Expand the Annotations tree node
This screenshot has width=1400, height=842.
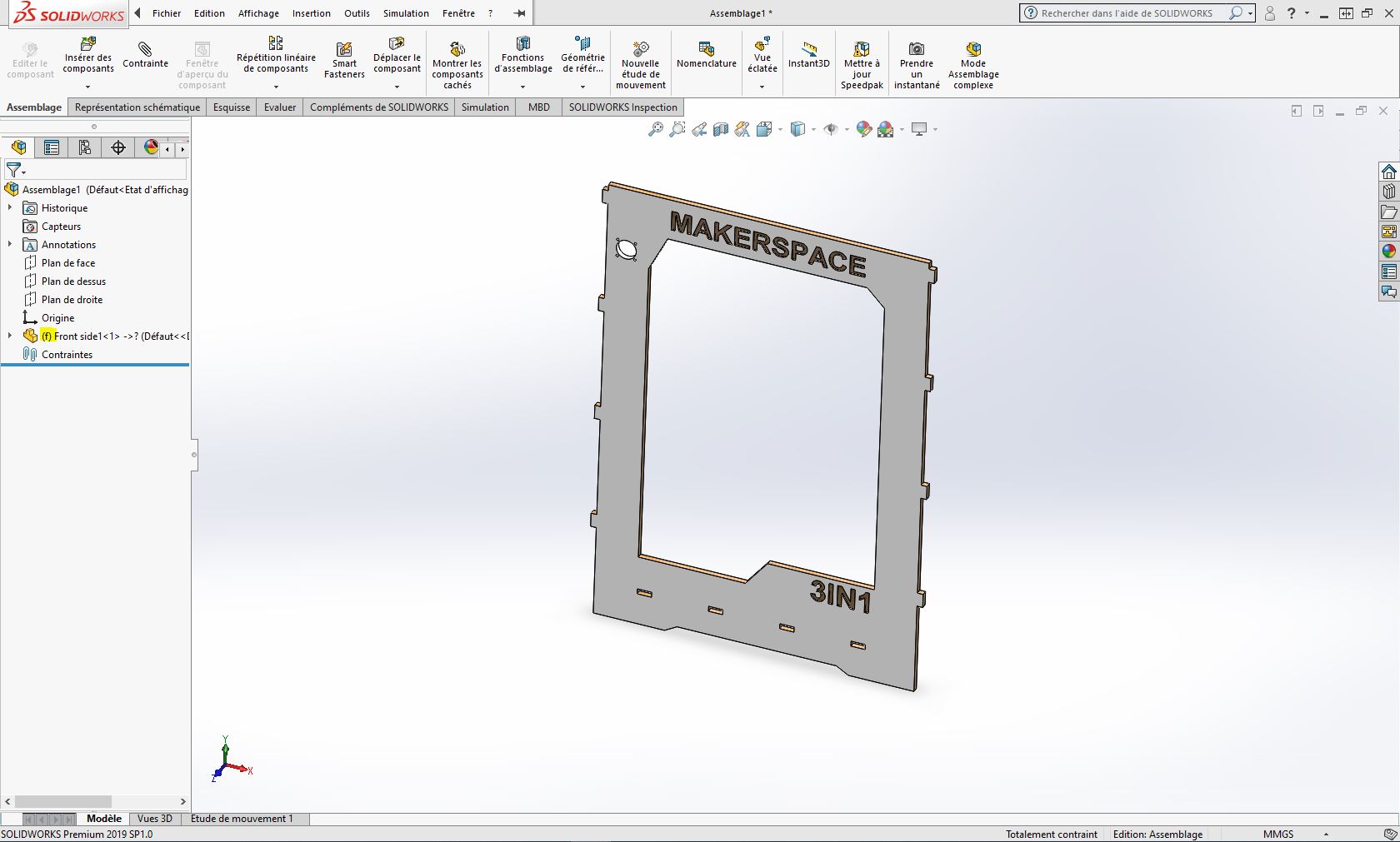(10, 245)
